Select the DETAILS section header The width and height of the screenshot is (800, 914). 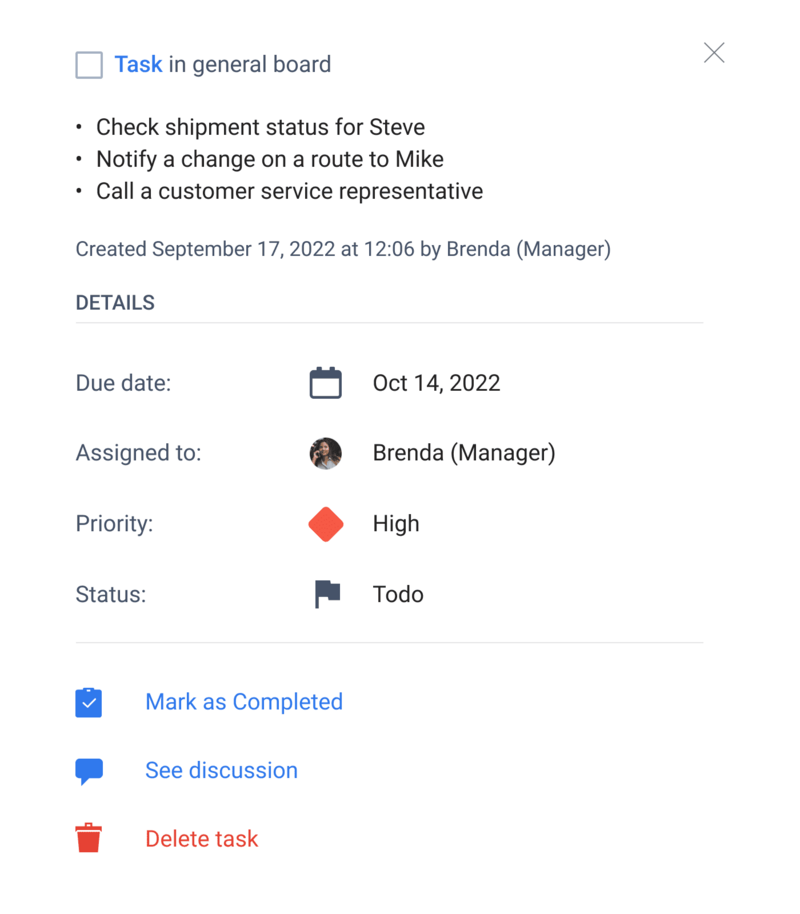click(x=114, y=302)
